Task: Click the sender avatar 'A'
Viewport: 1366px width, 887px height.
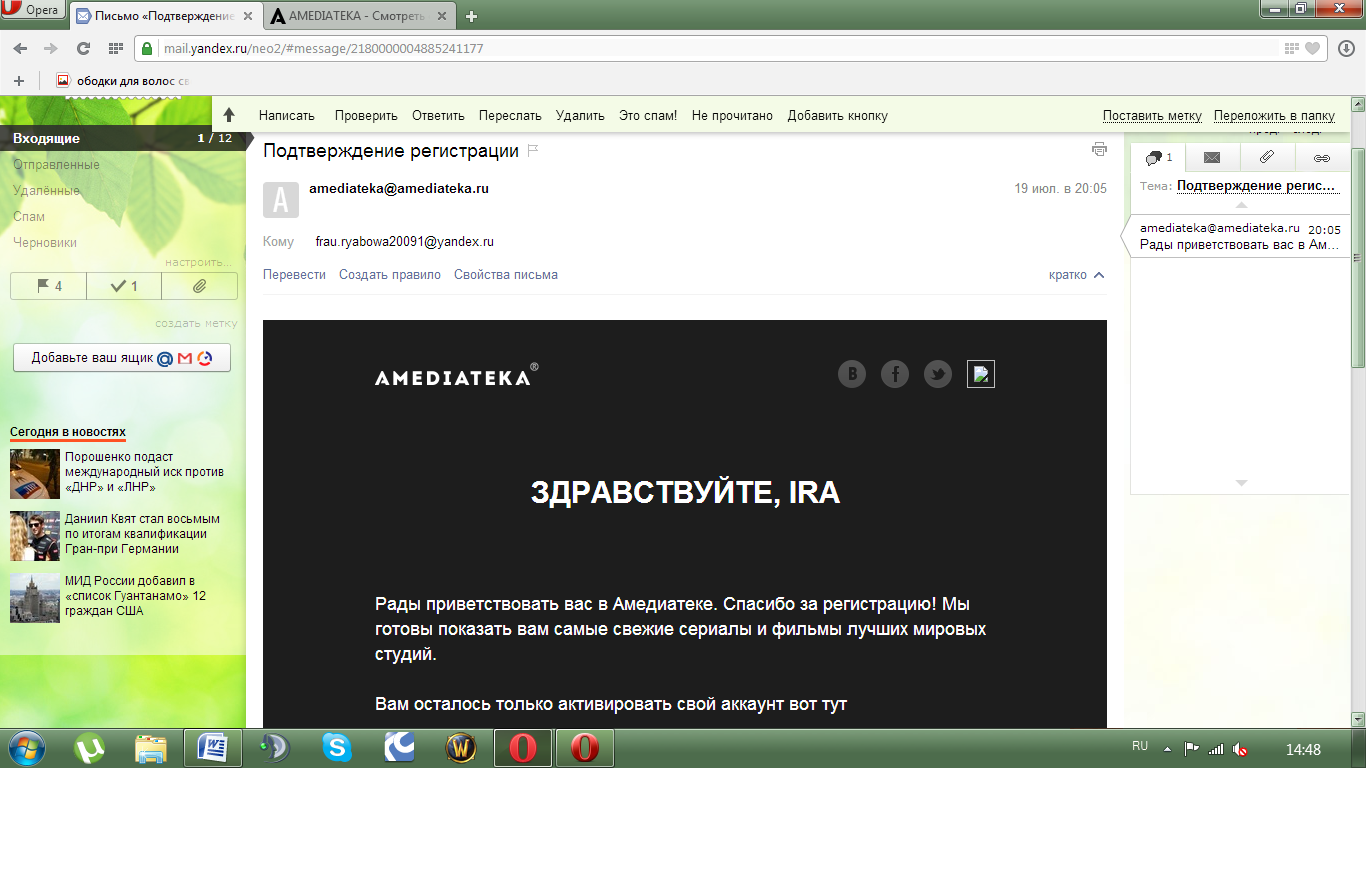Action: coord(281,200)
